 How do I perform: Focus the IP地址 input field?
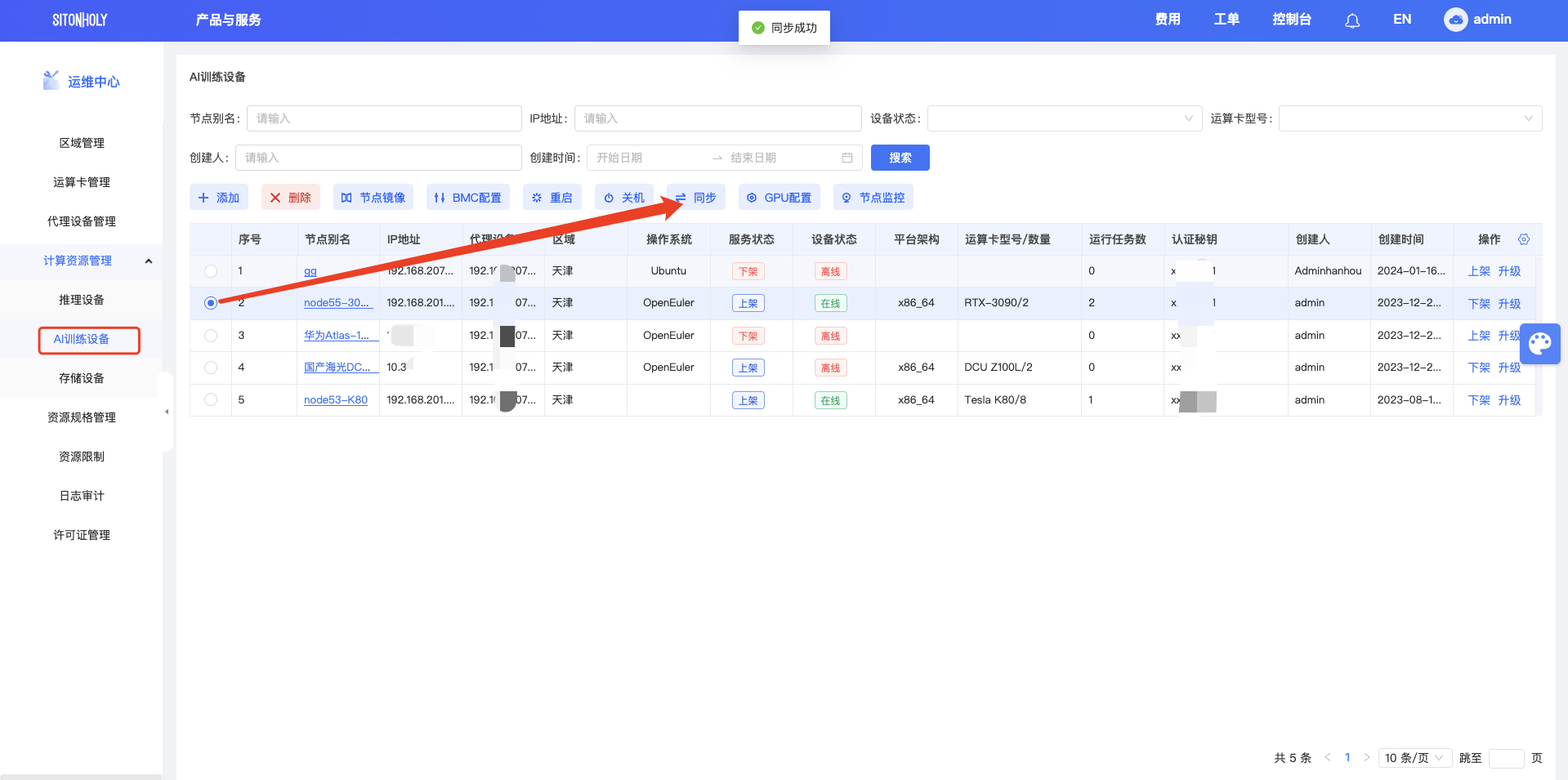[x=718, y=118]
